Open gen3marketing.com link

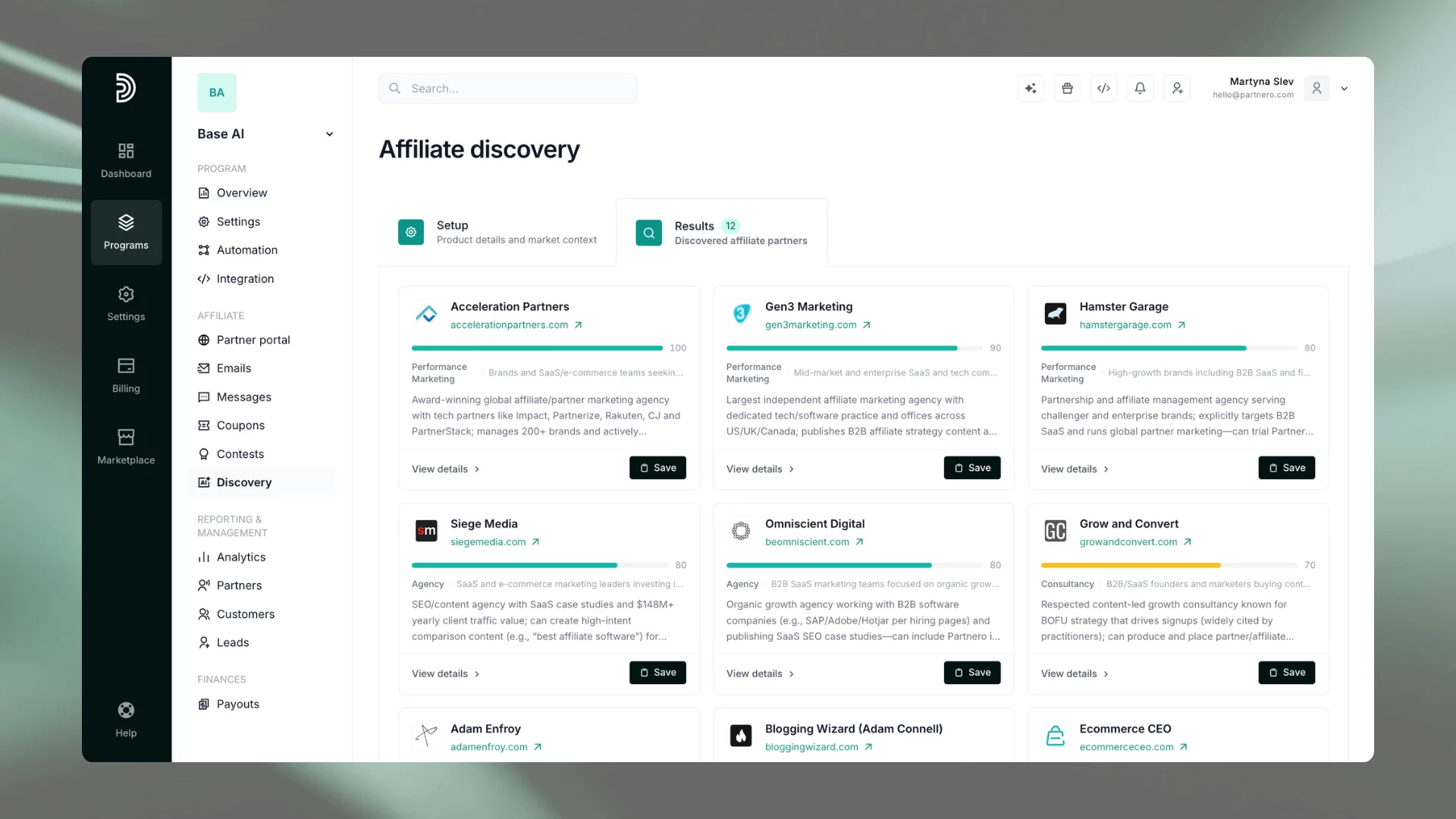pos(818,325)
